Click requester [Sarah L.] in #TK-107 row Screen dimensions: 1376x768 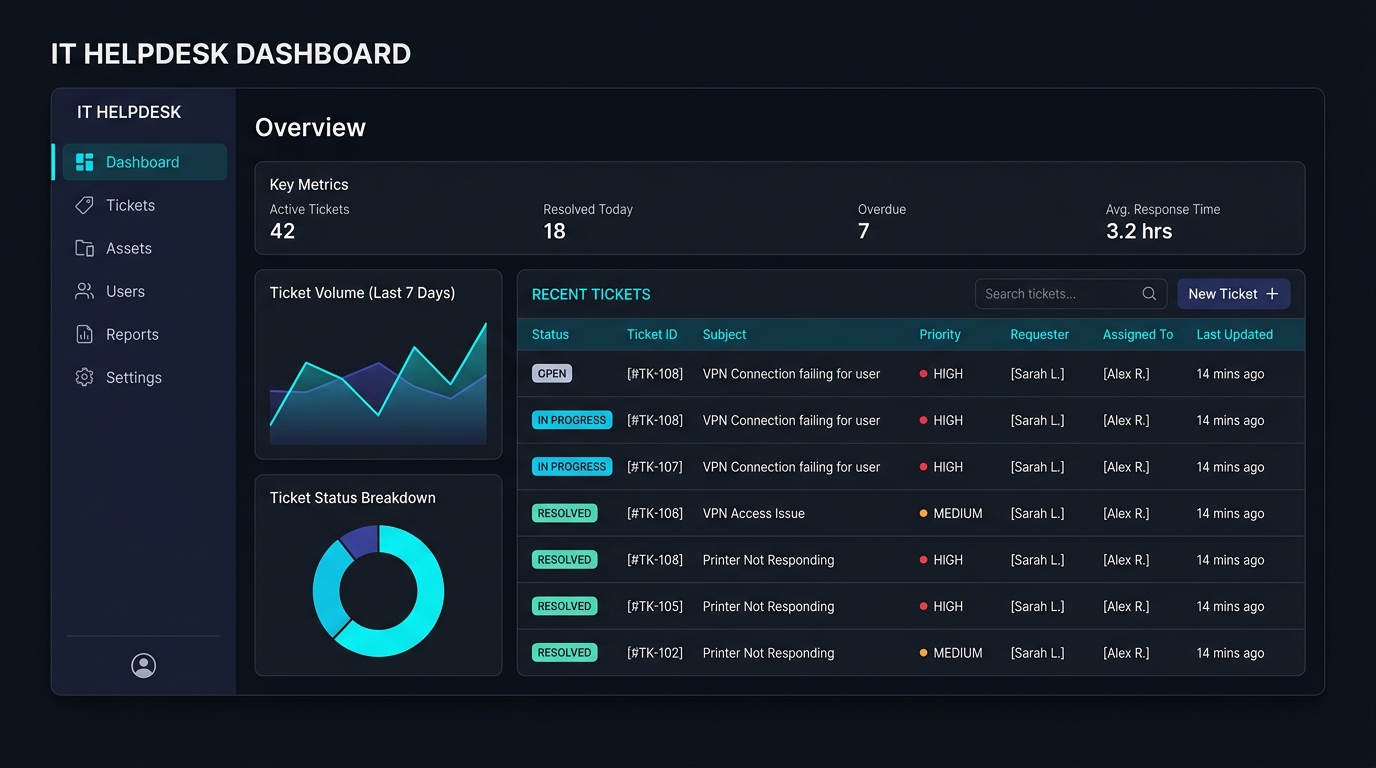[1037, 467]
